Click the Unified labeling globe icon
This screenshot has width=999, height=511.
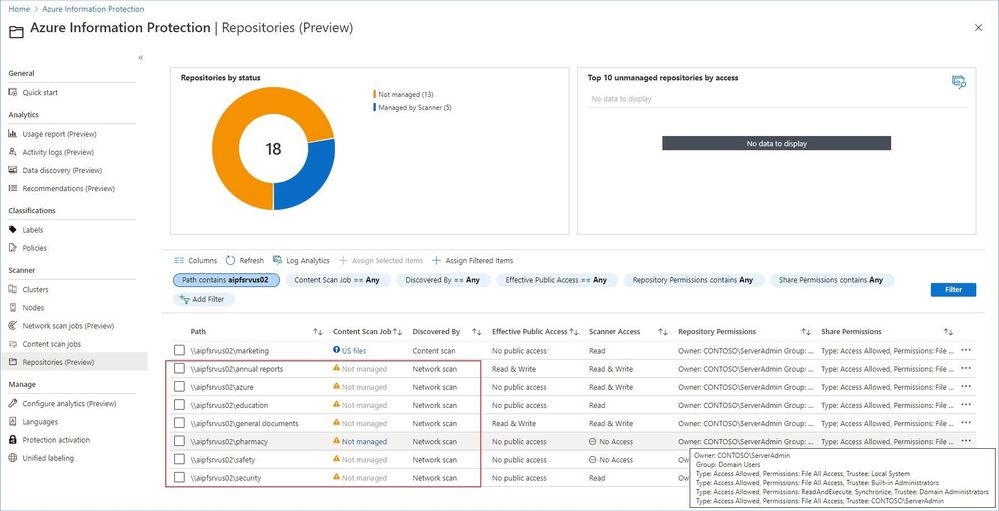coord(13,458)
